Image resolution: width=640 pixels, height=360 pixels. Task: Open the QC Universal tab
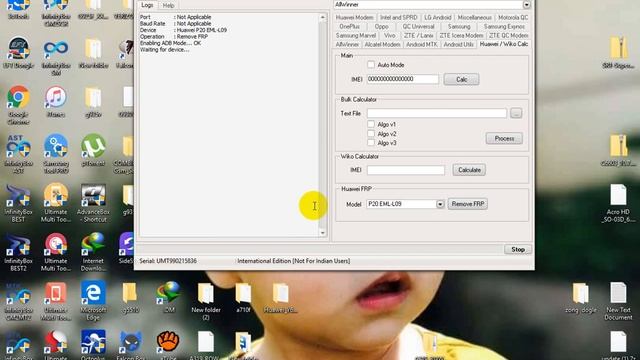point(418,27)
